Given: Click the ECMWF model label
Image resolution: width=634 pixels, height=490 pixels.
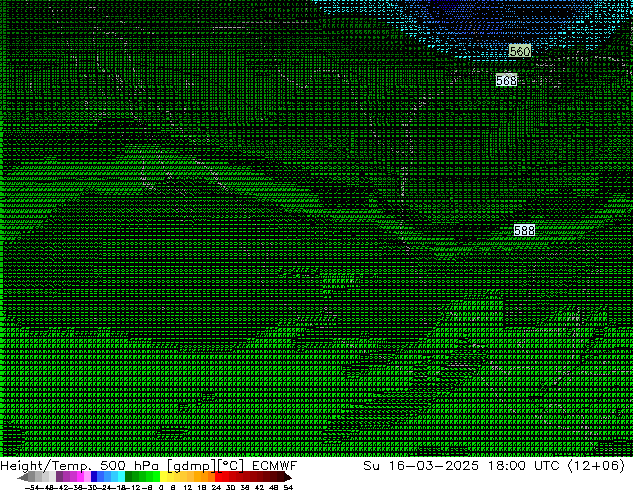Looking at the screenshot, I should [275, 466].
